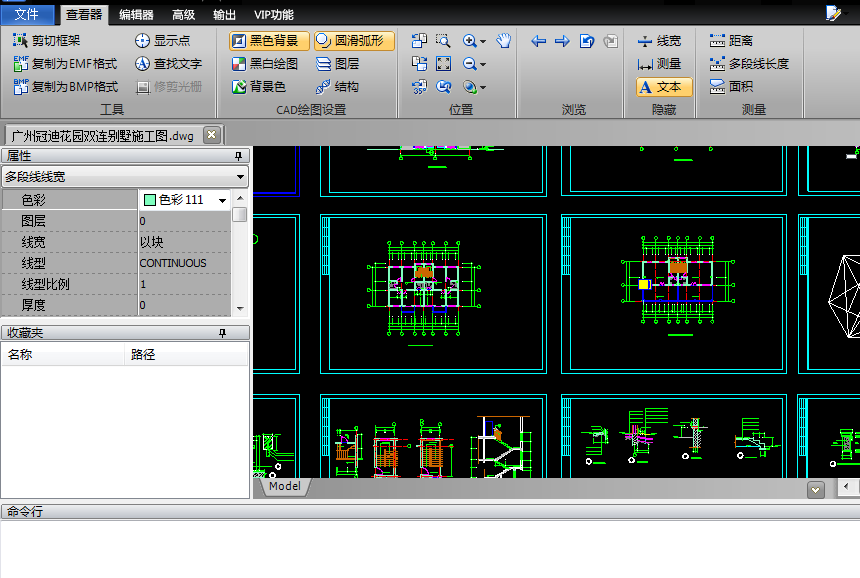The height and width of the screenshot is (578, 860).
Task: Click the layout list dropdown beside Model tab bar
Action: [x=816, y=490]
